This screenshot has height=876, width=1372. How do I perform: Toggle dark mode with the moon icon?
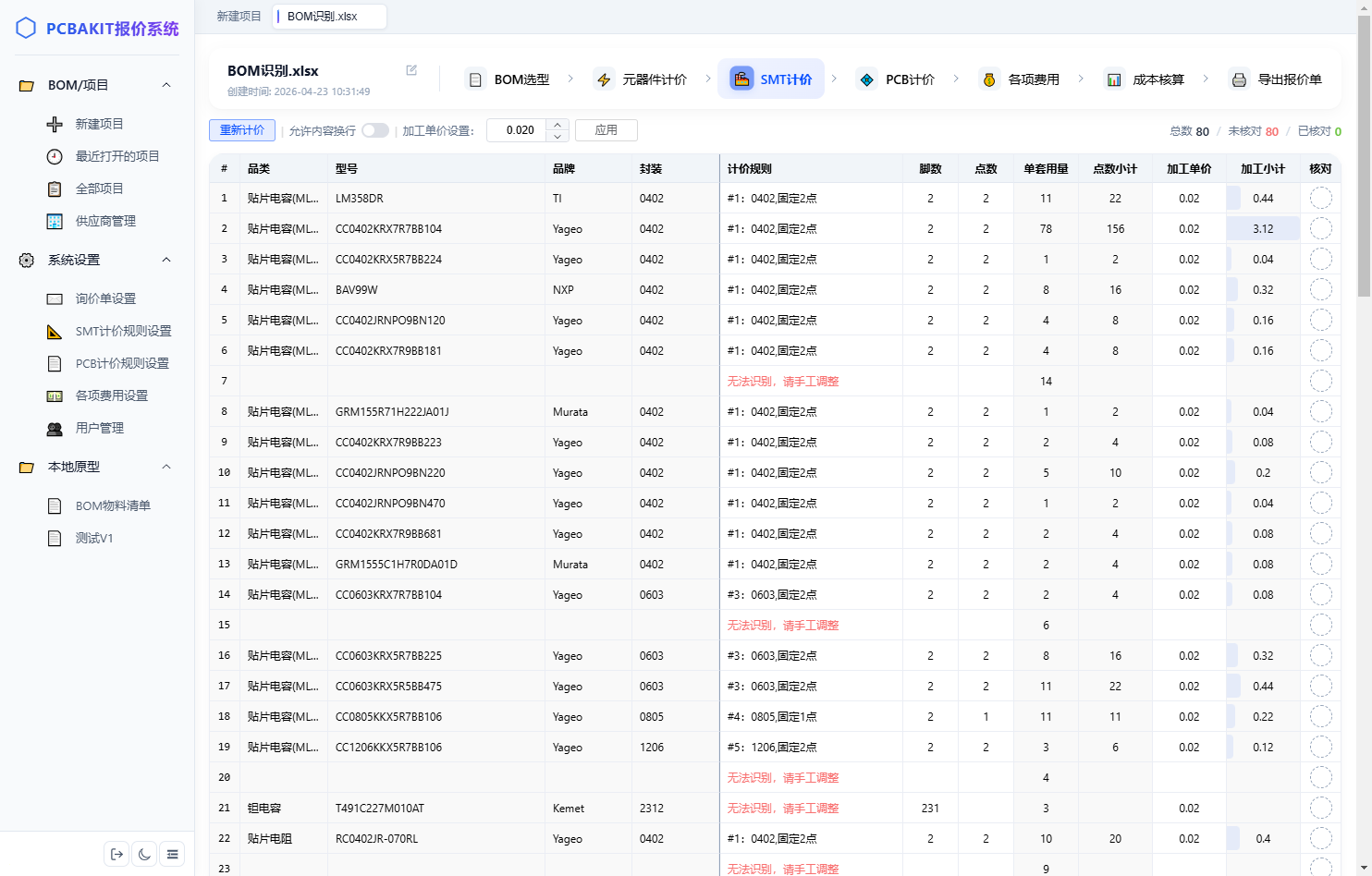(x=144, y=854)
